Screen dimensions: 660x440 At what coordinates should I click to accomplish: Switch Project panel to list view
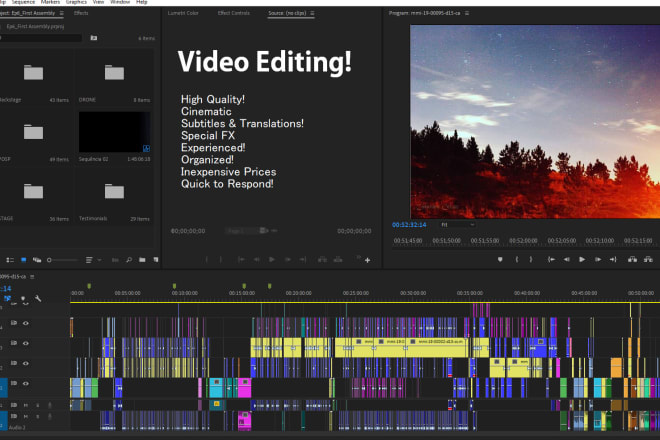[10, 260]
